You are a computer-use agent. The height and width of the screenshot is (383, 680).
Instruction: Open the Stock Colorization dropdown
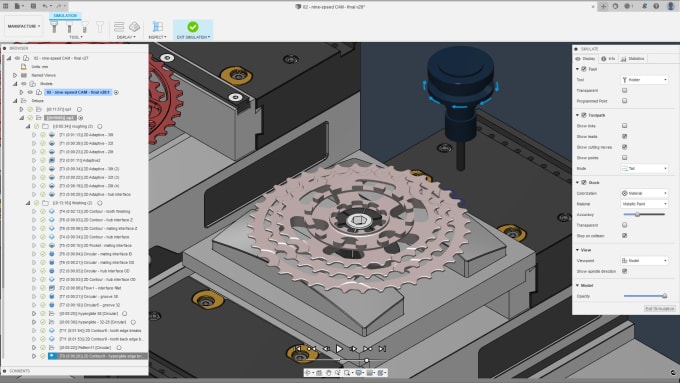coord(644,193)
